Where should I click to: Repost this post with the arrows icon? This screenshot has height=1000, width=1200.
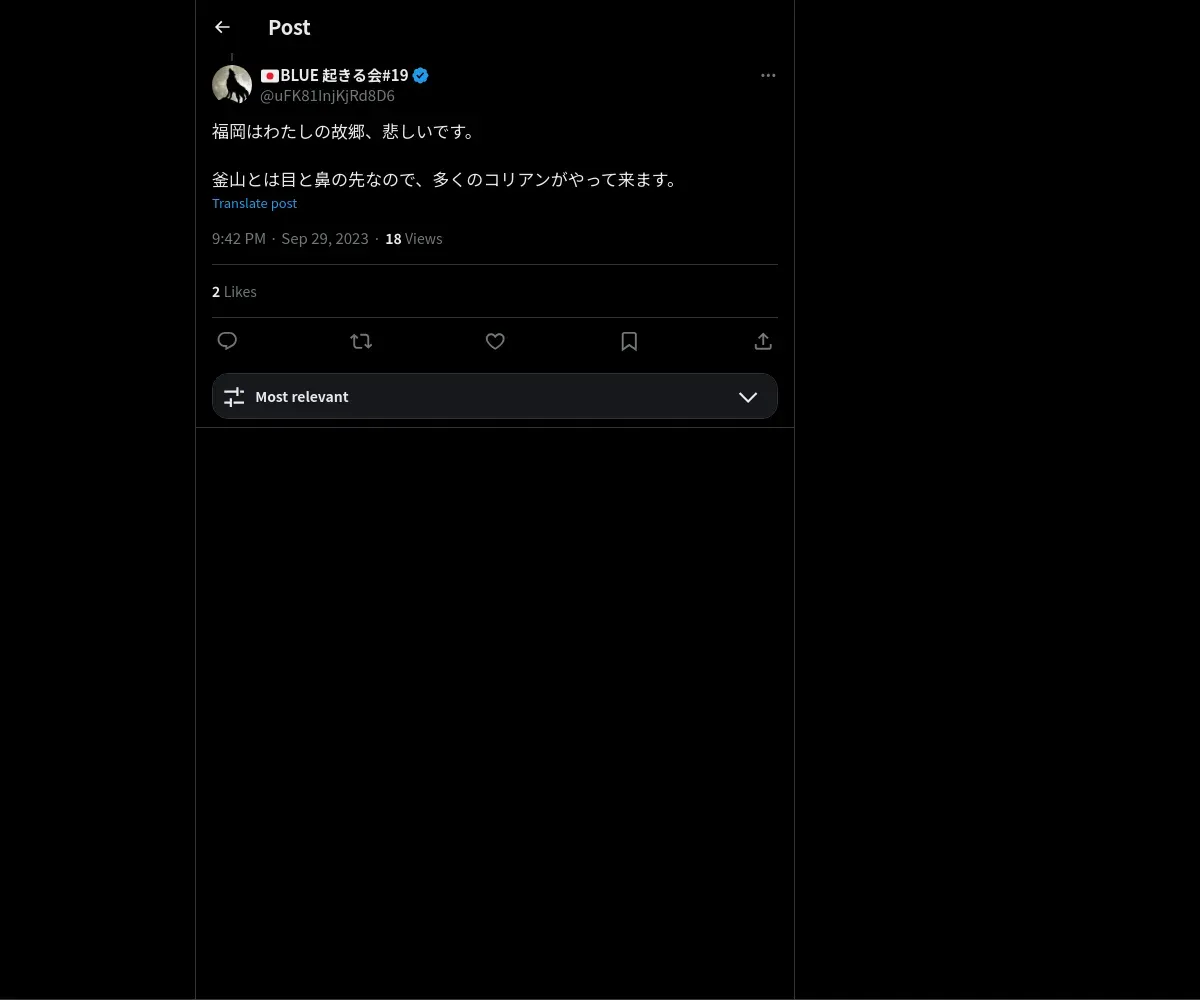click(361, 341)
